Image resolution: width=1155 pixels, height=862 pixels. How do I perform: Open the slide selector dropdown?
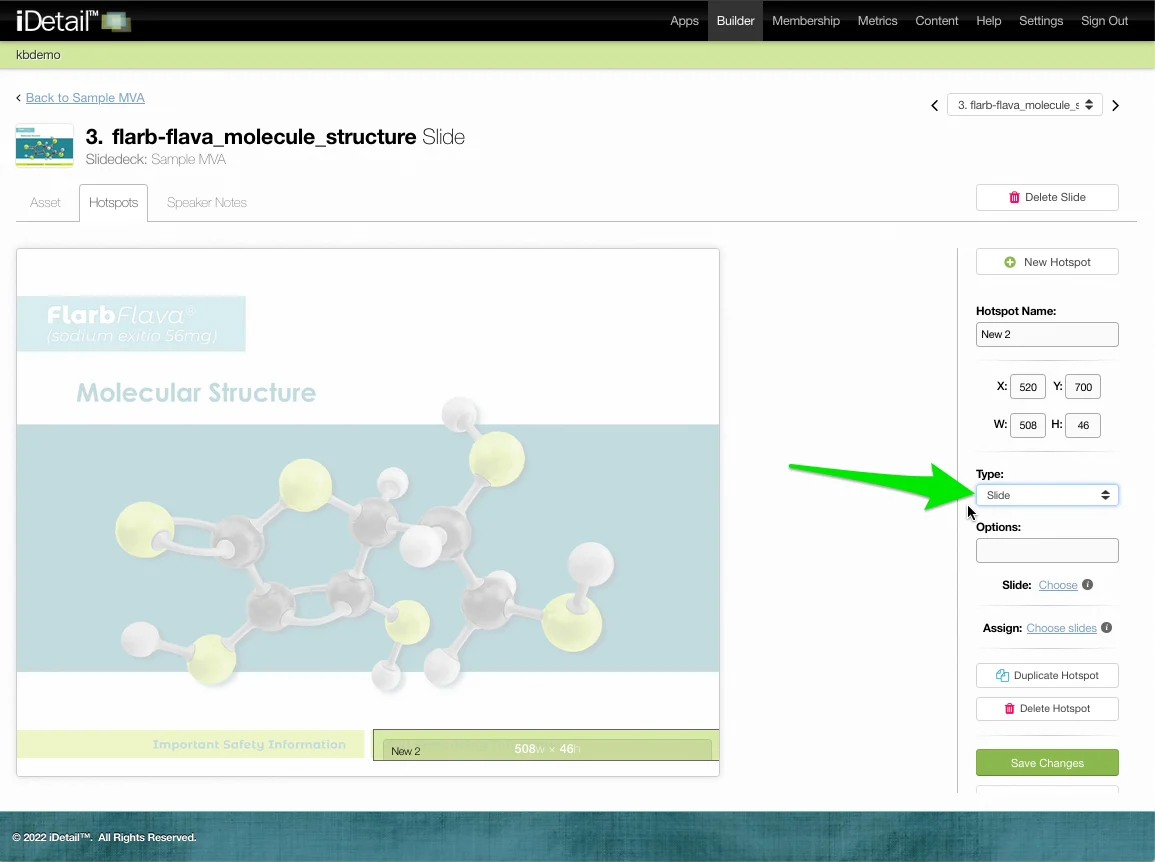pyautogui.click(x=1025, y=105)
